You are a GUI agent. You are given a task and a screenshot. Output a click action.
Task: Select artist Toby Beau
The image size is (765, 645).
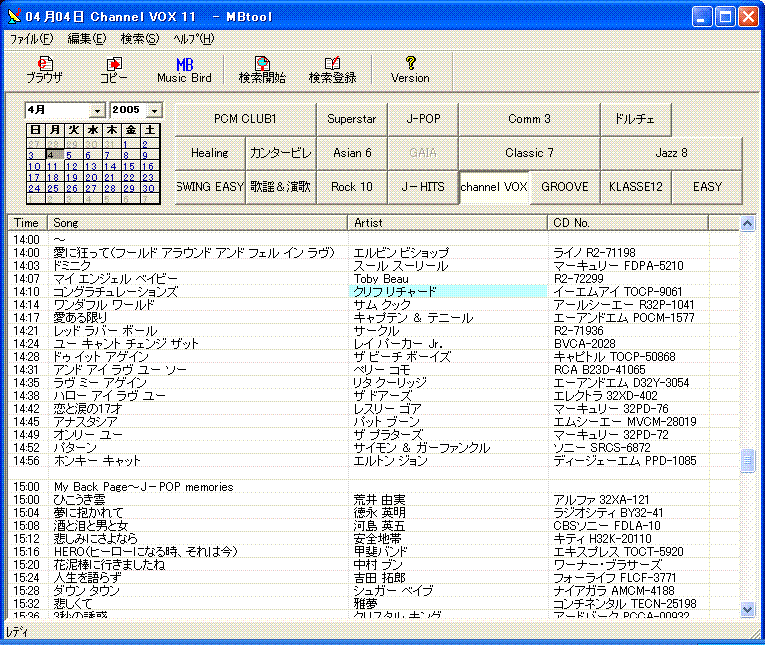[x=381, y=279]
